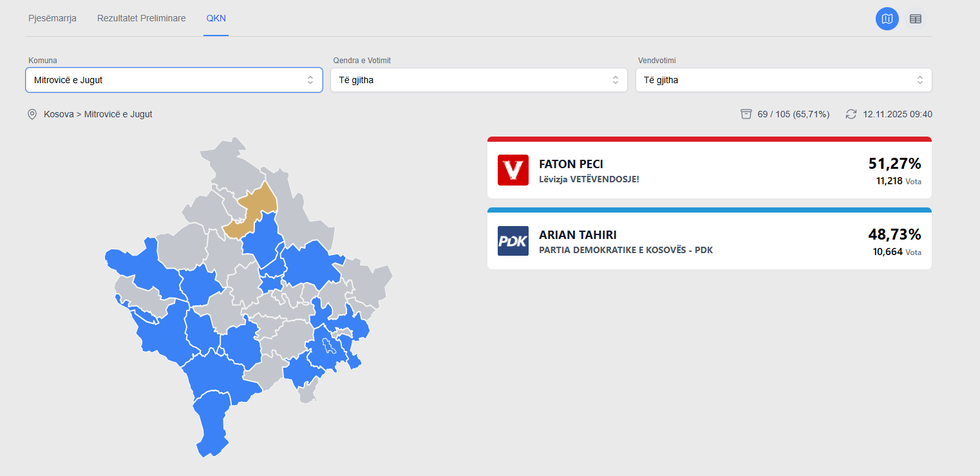The width and height of the screenshot is (980, 476).
Task: Switch to map view icon
Action: click(886, 19)
